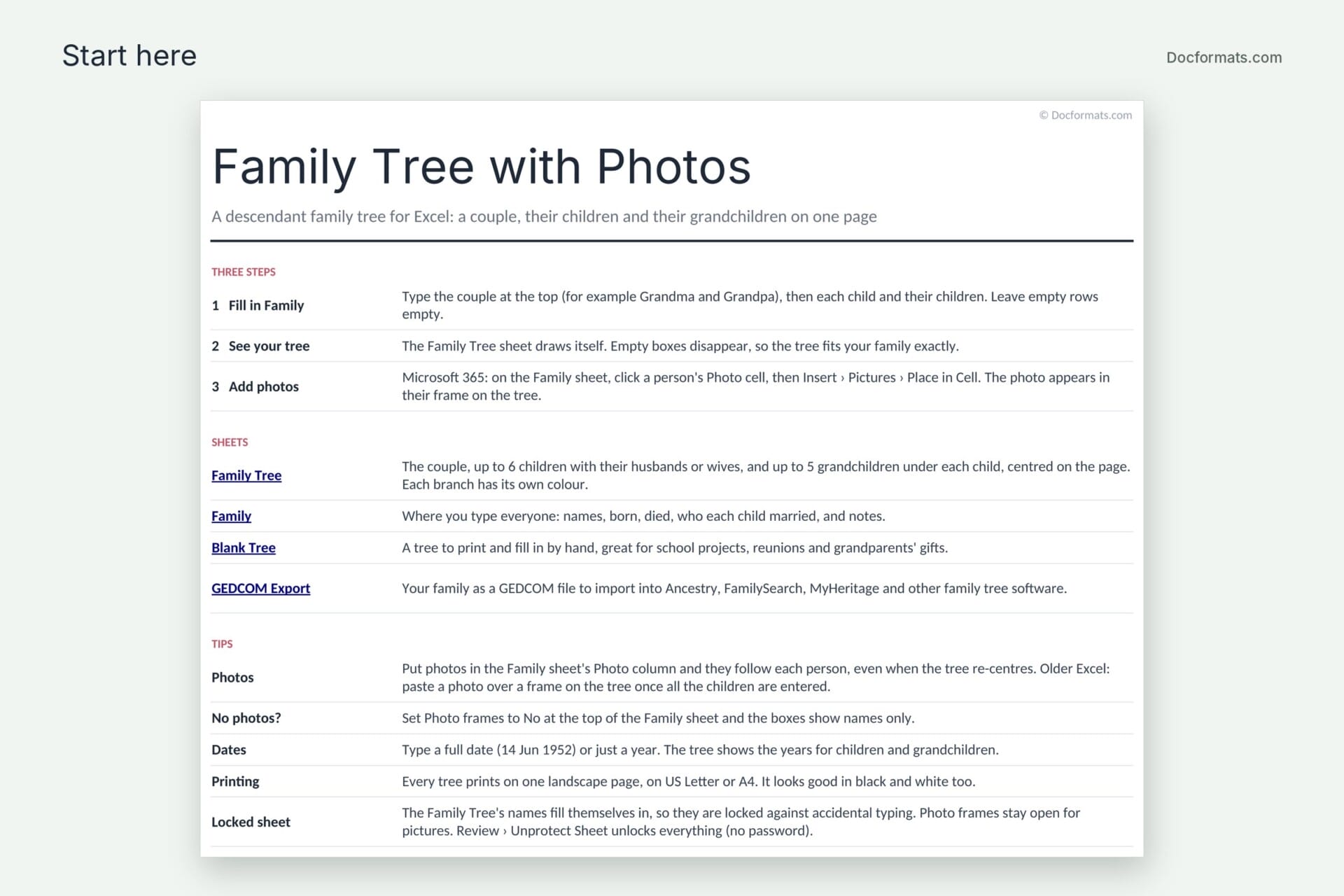Click the 'The couple, up to 6 children' description
The height and width of the screenshot is (896, 1344).
[x=766, y=475]
